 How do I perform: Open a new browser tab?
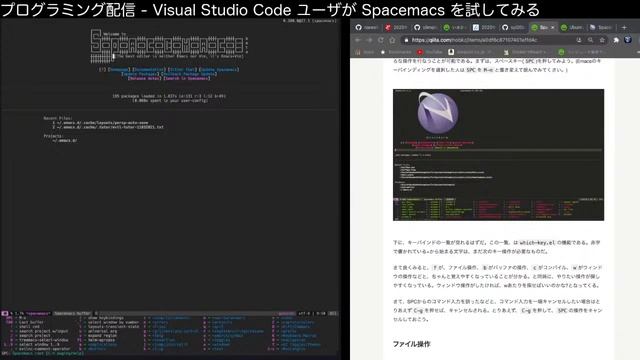tap(624, 27)
